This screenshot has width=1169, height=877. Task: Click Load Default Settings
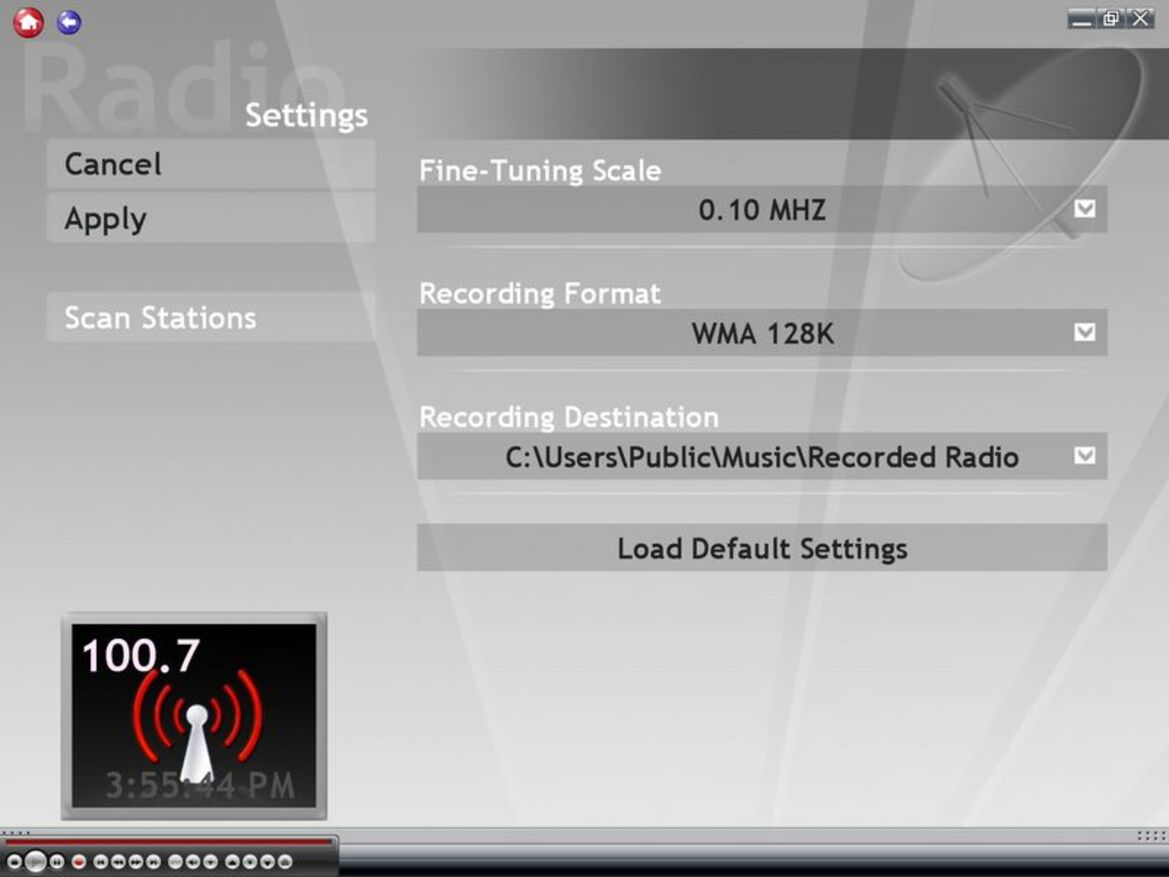pyautogui.click(x=762, y=548)
